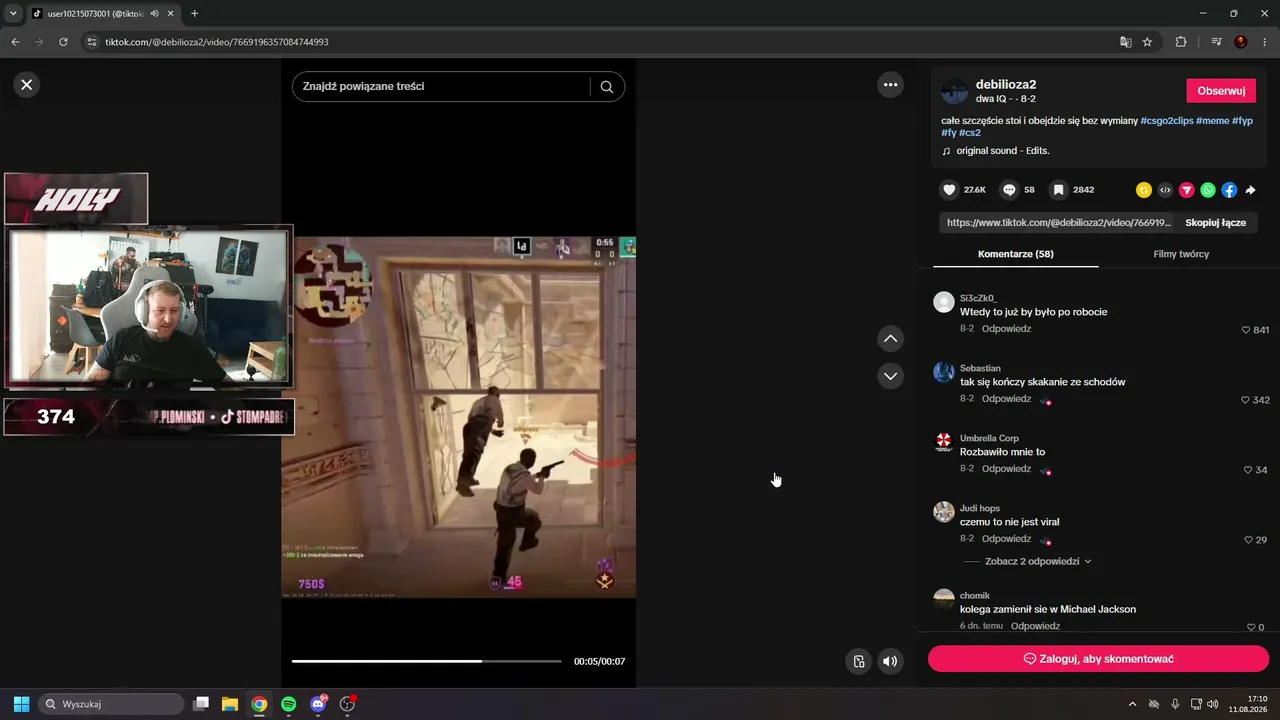Image resolution: width=1280 pixels, height=720 pixels.
Task: Open comments via the speech bubble icon
Action: pyautogui.click(x=1010, y=190)
